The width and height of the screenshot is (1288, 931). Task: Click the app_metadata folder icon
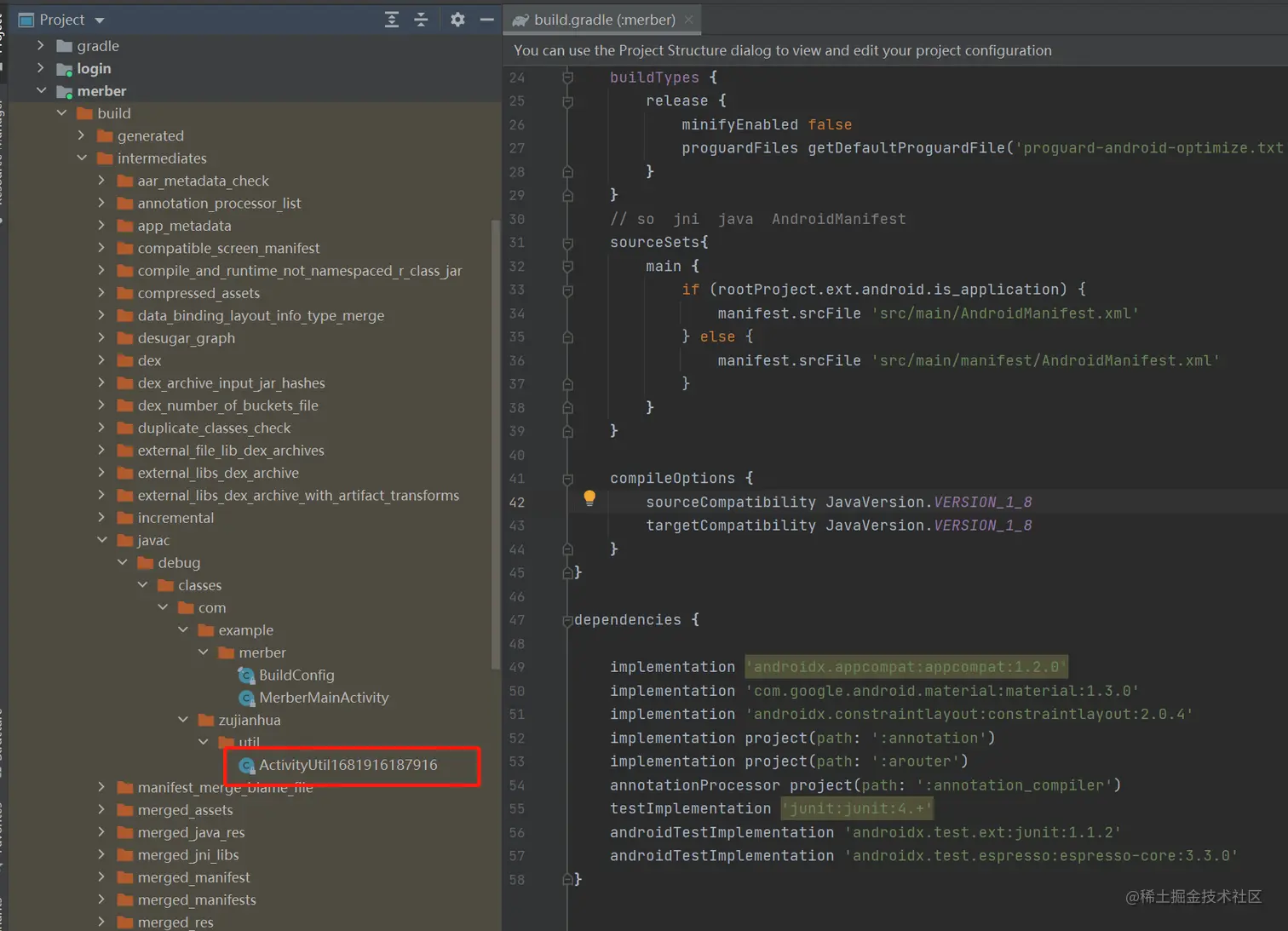pos(125,226)
